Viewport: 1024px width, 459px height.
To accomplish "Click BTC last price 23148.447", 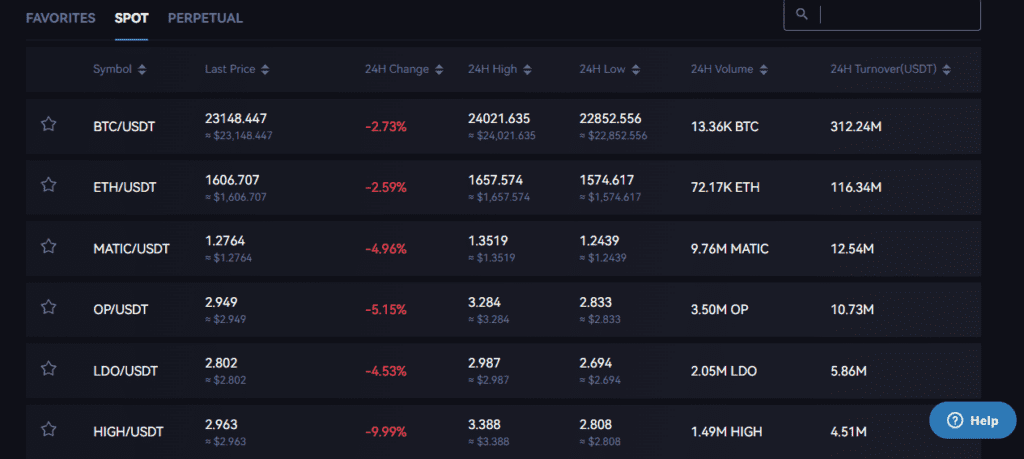I will 236,119.
